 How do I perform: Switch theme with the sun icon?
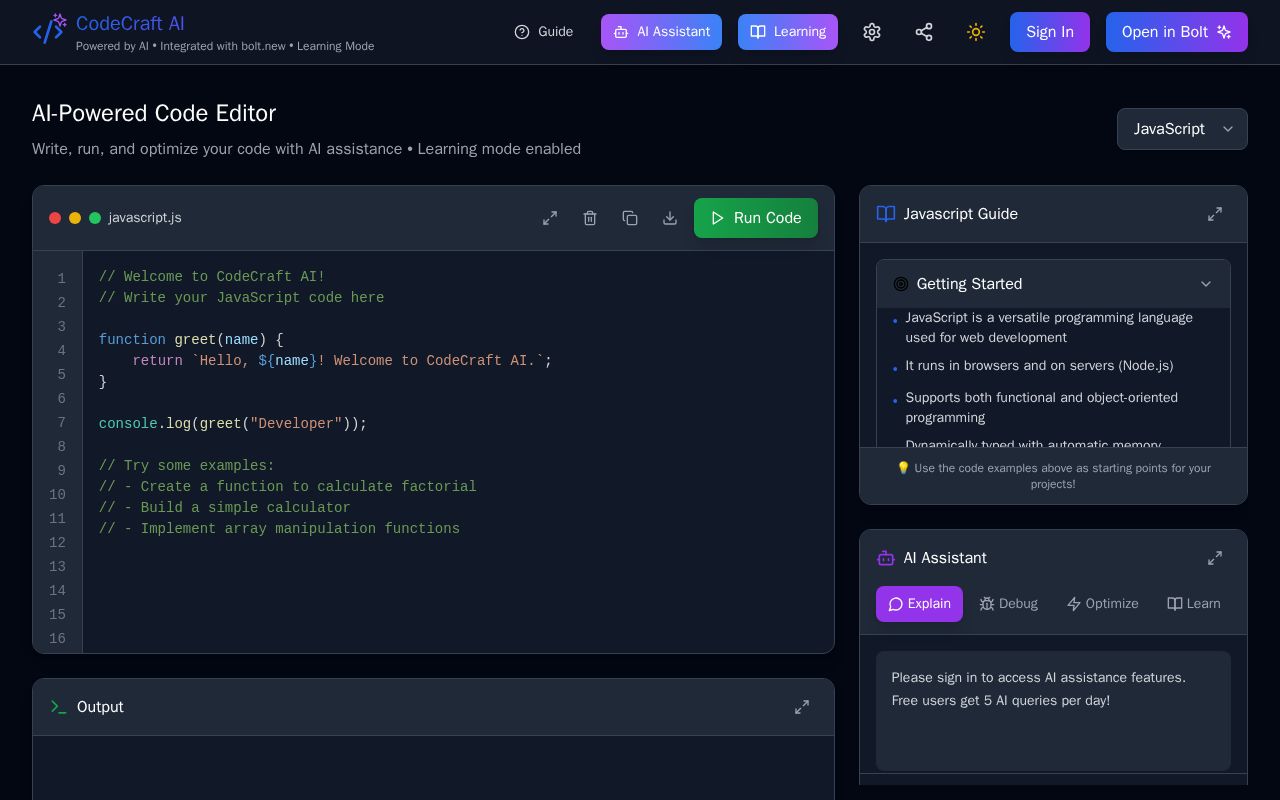tap(976, 32)
